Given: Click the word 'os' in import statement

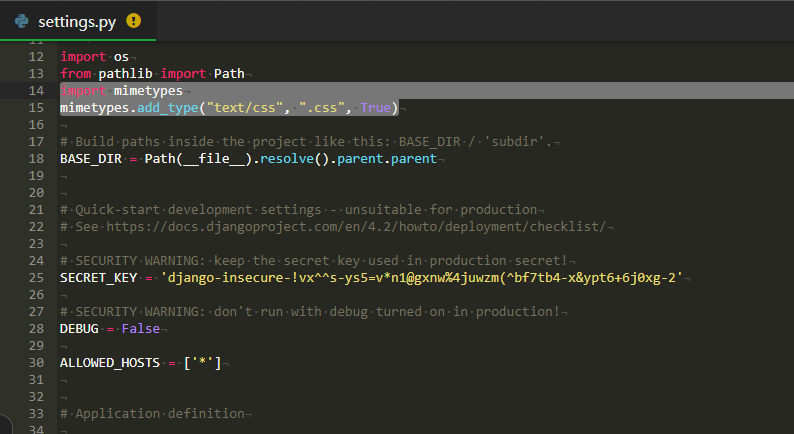Looking at the screenshot, I should 122,57.
